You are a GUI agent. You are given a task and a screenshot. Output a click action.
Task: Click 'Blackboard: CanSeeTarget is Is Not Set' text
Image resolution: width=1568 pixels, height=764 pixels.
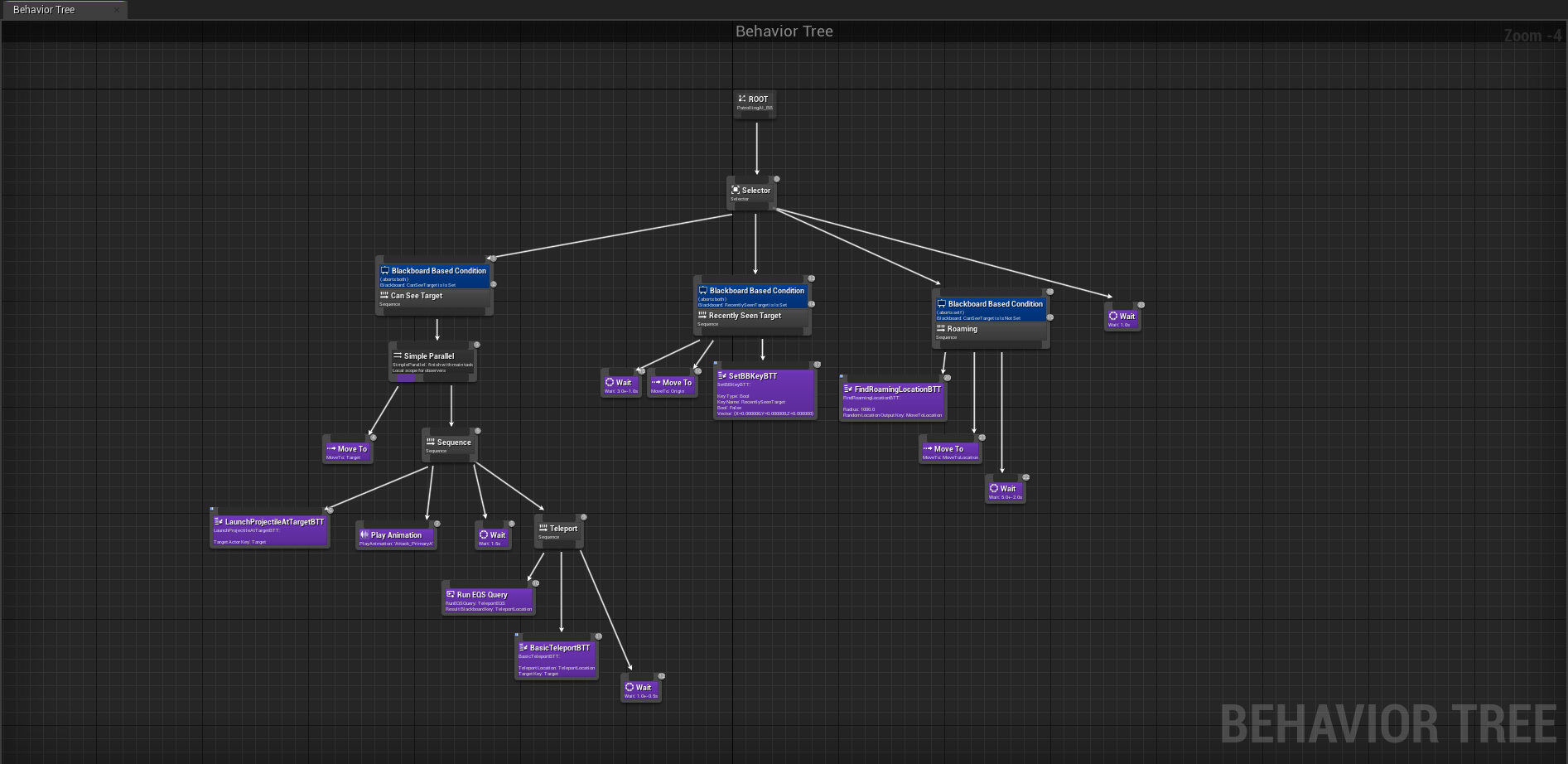pyautogui.click(x=979, y=318)
